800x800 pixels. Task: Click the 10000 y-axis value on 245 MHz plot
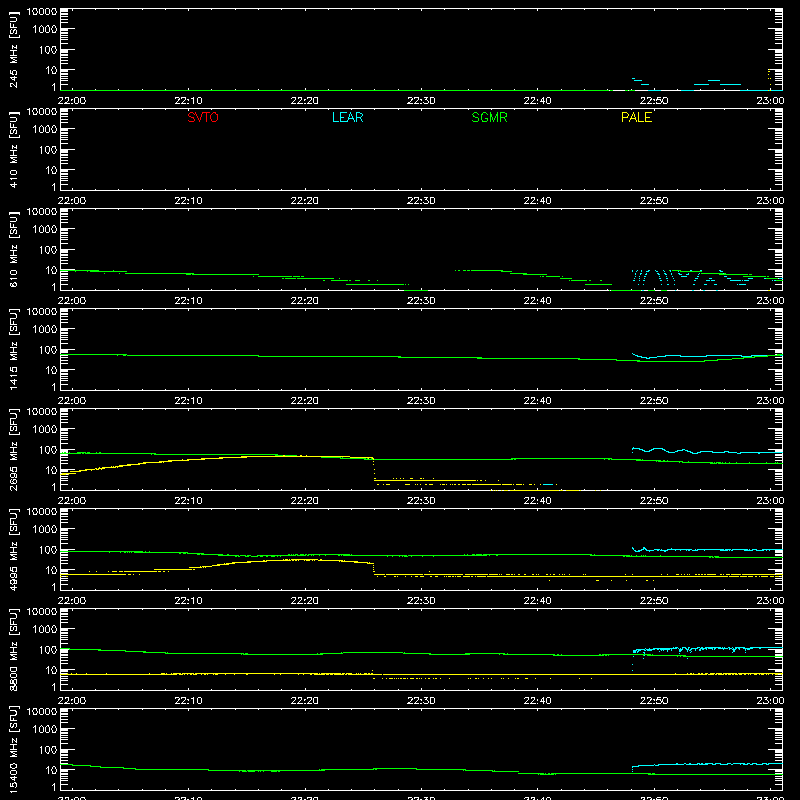pos(41,12)
